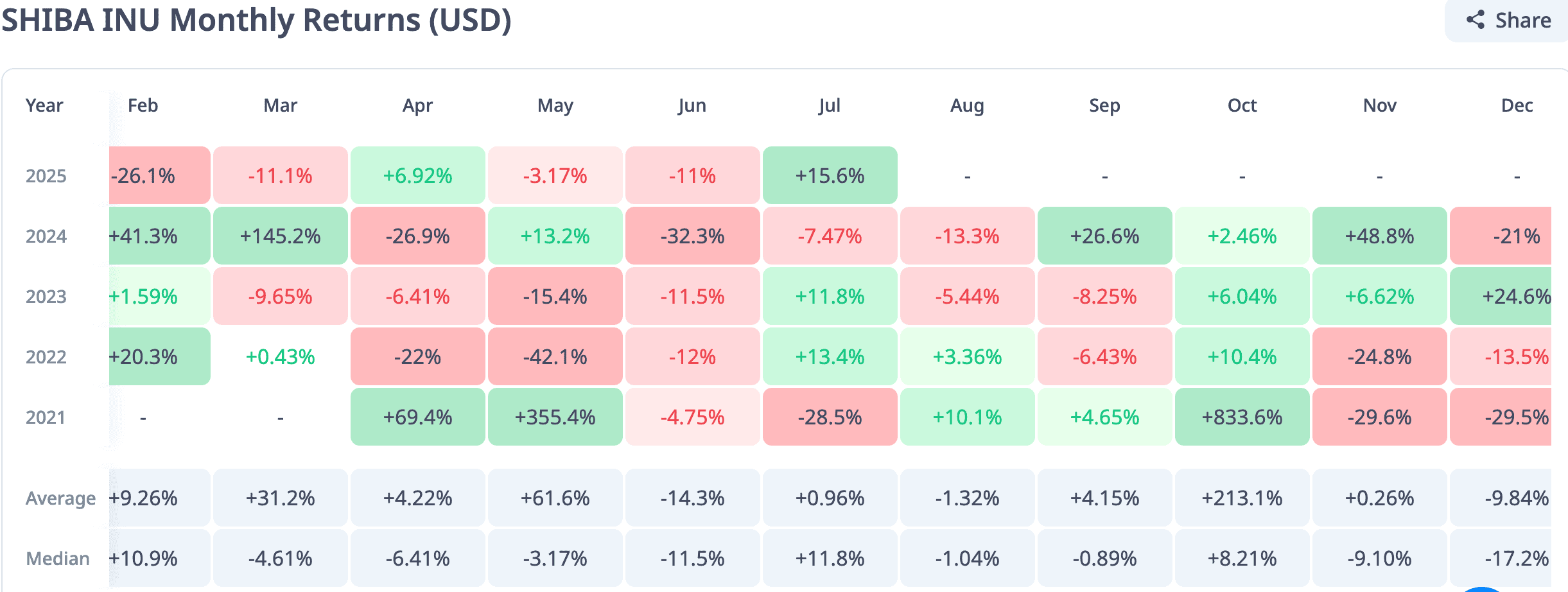
Task: Click the May 2022 -42.1% cell
Action: pyautogui.click(x=555, y=356)
